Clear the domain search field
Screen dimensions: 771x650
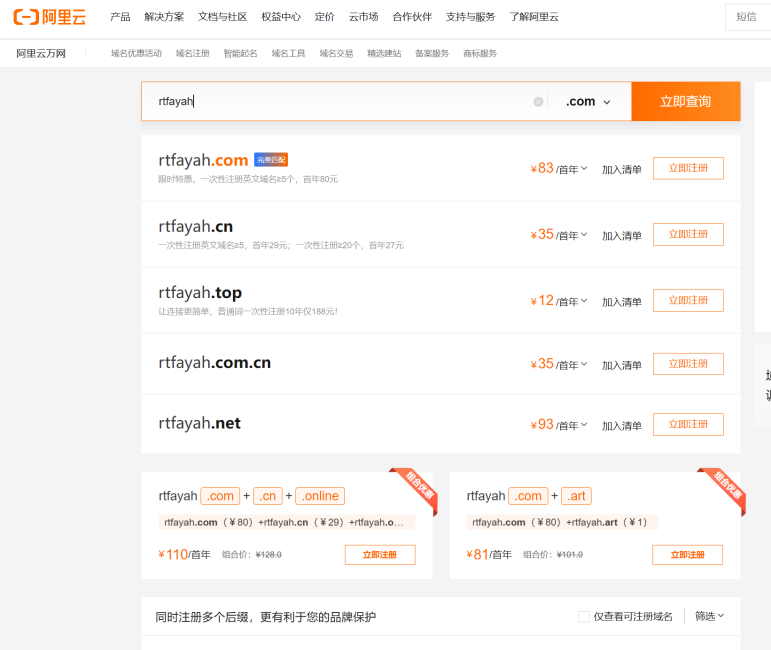[538, 102]
